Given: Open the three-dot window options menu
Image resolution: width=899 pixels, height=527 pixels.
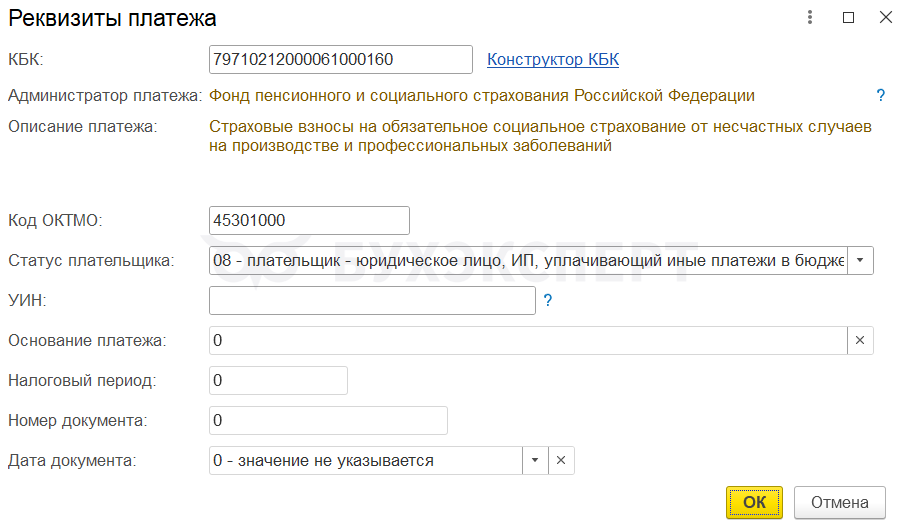Looking at the screenshot, I should [x=809, y=17].
